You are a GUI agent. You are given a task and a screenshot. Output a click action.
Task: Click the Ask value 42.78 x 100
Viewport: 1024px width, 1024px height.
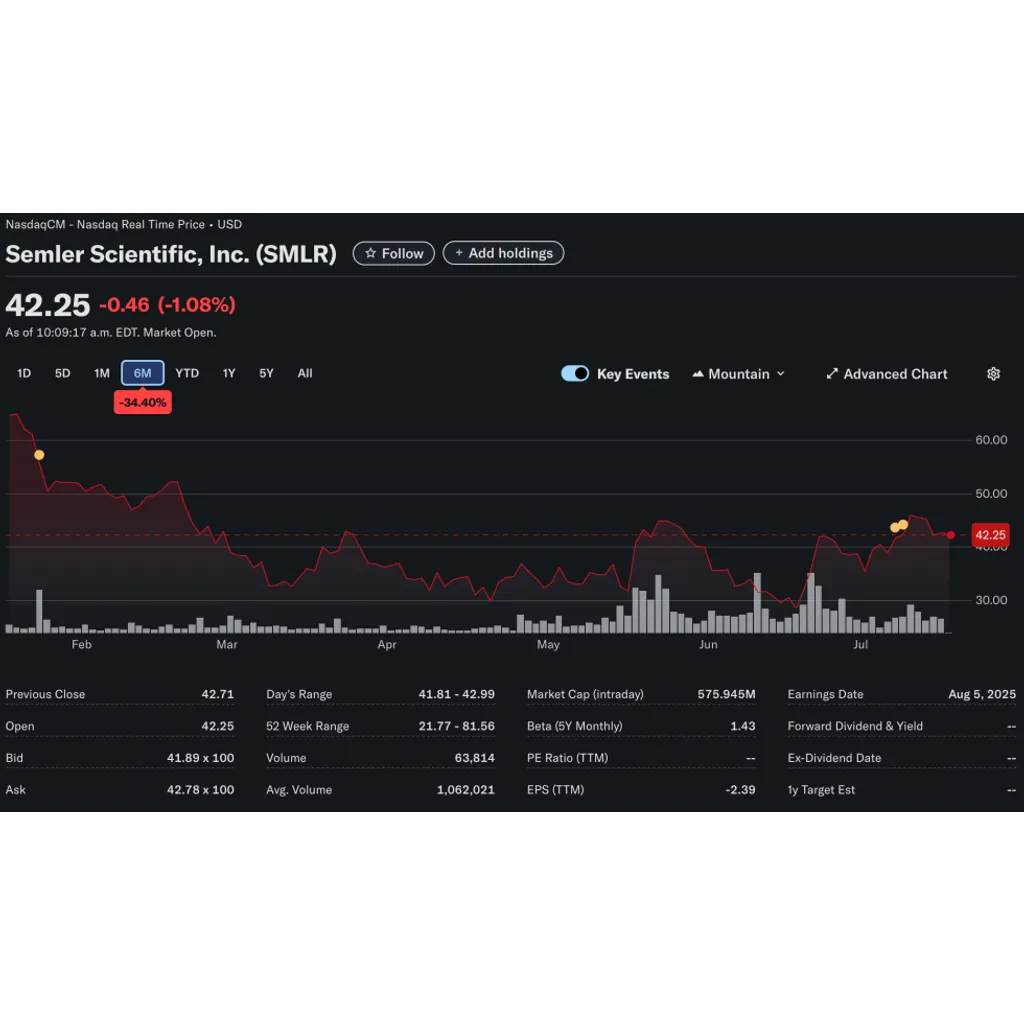click(200, 790)
